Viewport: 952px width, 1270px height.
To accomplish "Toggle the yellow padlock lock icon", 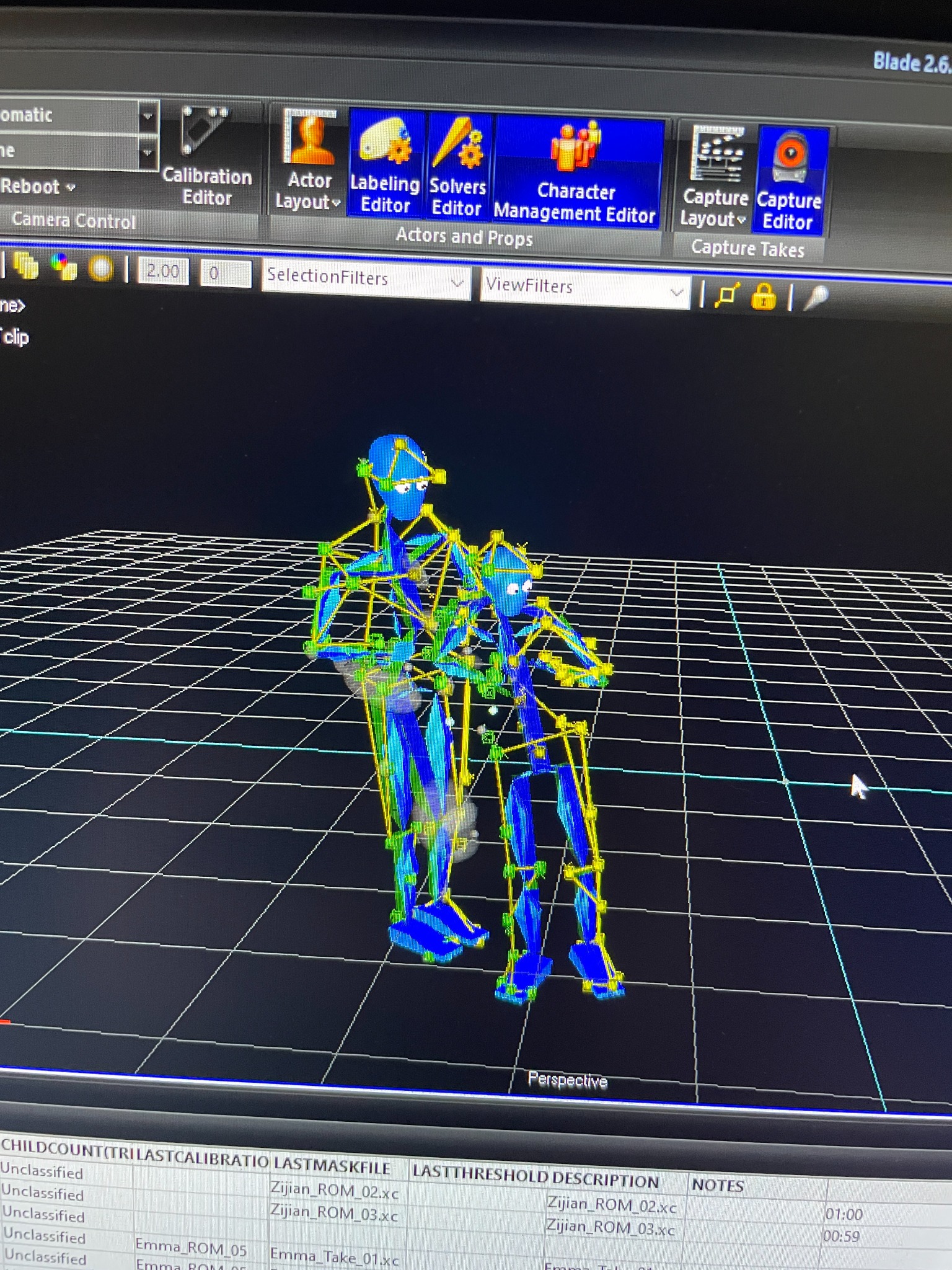I will click(764, 296).
